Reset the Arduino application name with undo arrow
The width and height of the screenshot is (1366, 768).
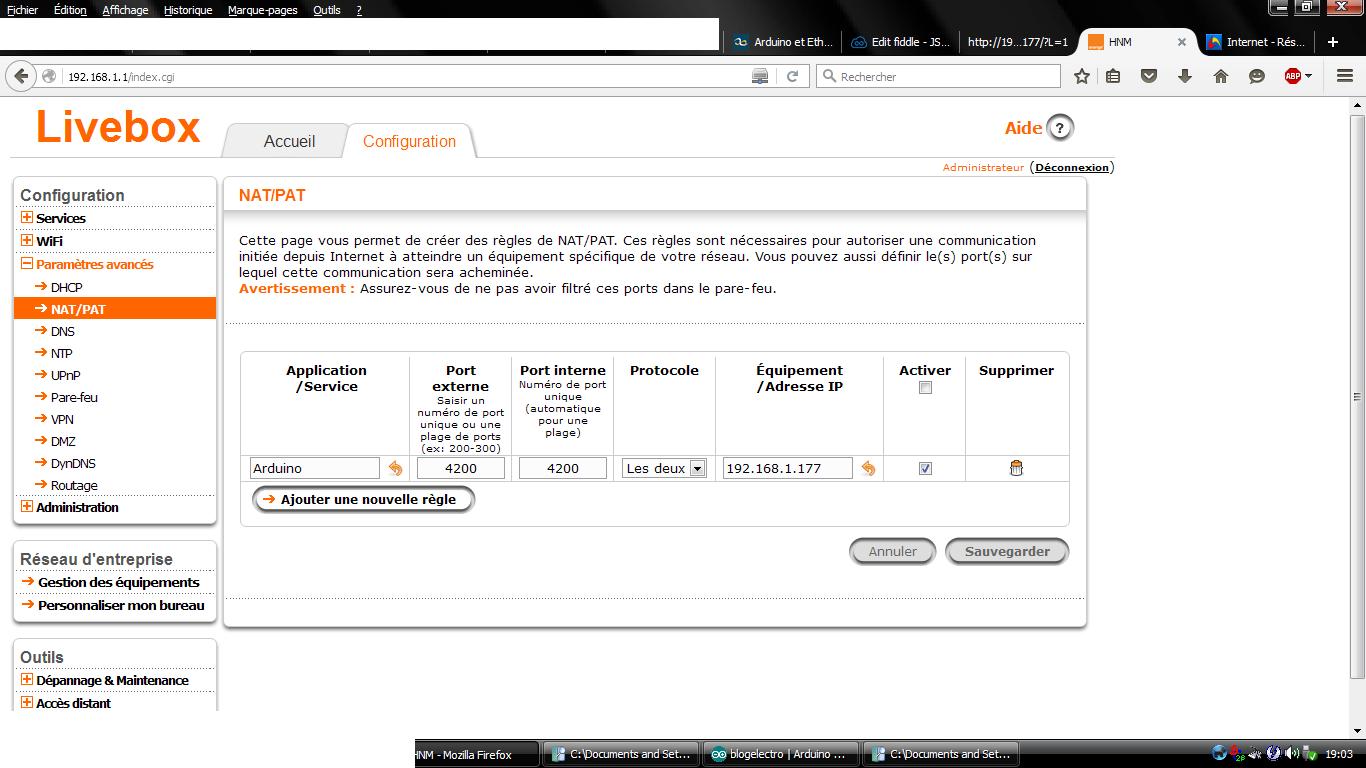pyautogui.click(x=395, y=468)
